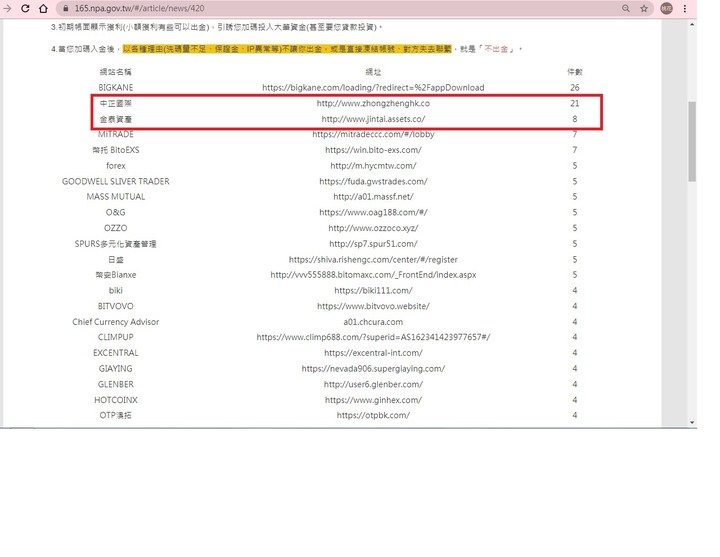
Task: Click the vertical scrollbar thumb
Action: pos(692,141)
